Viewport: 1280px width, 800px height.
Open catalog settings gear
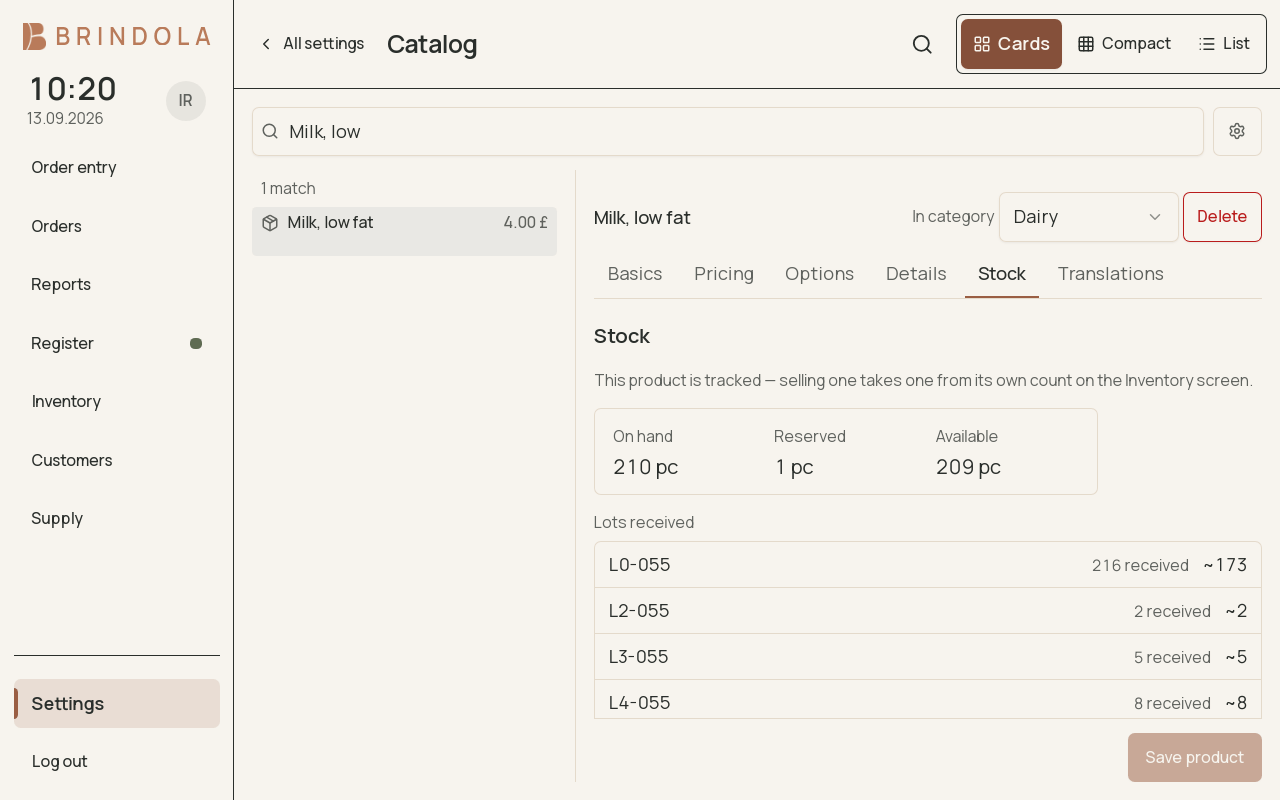1237,131
